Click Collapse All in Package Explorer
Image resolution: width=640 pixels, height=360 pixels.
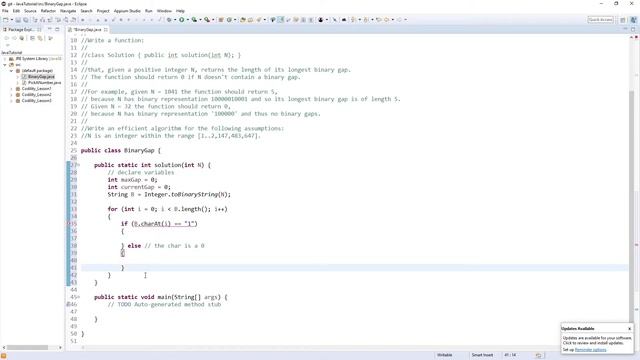(32, 38)
